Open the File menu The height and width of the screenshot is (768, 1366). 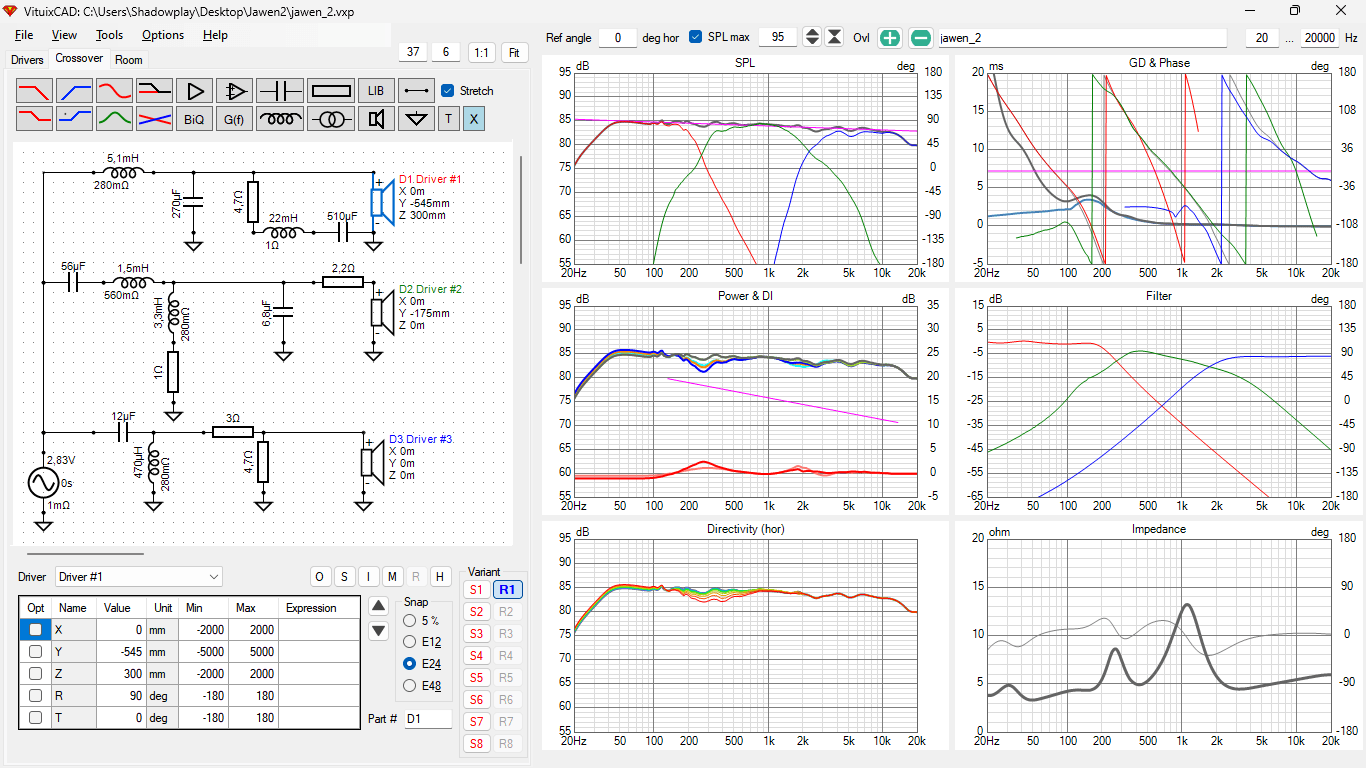tap(23, 35)
